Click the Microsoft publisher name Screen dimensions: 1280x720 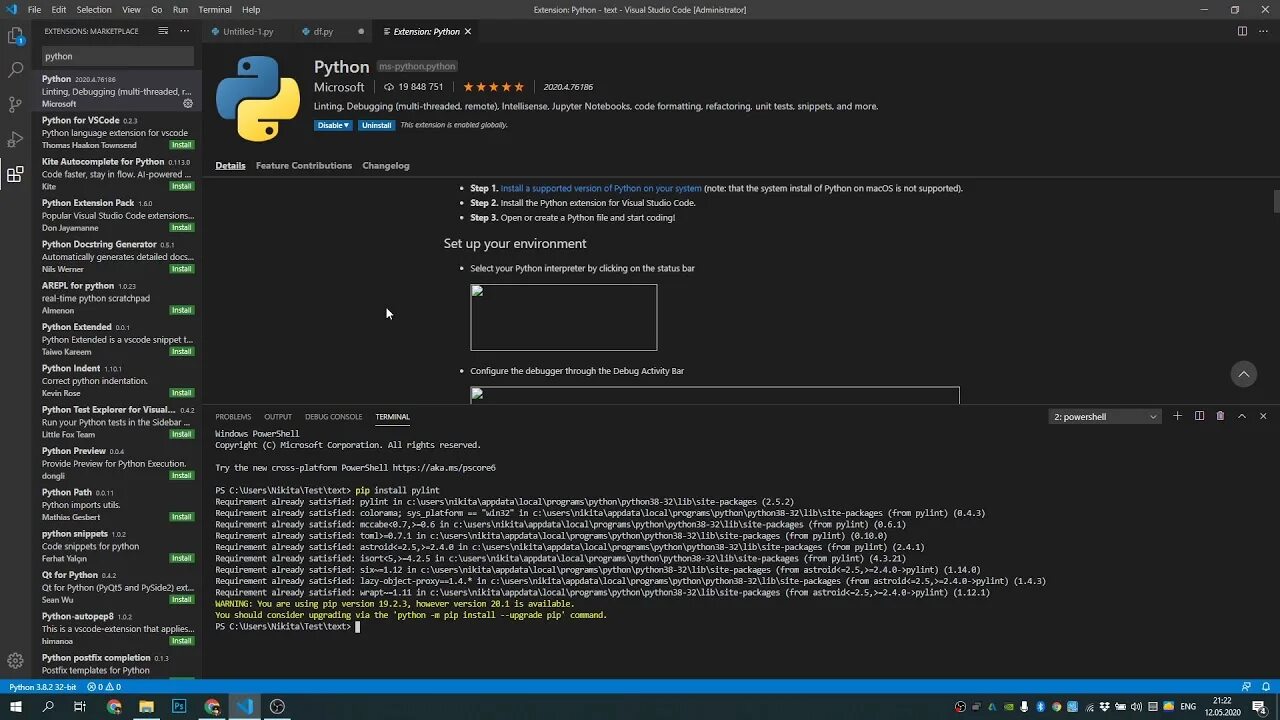coord(339,87)
